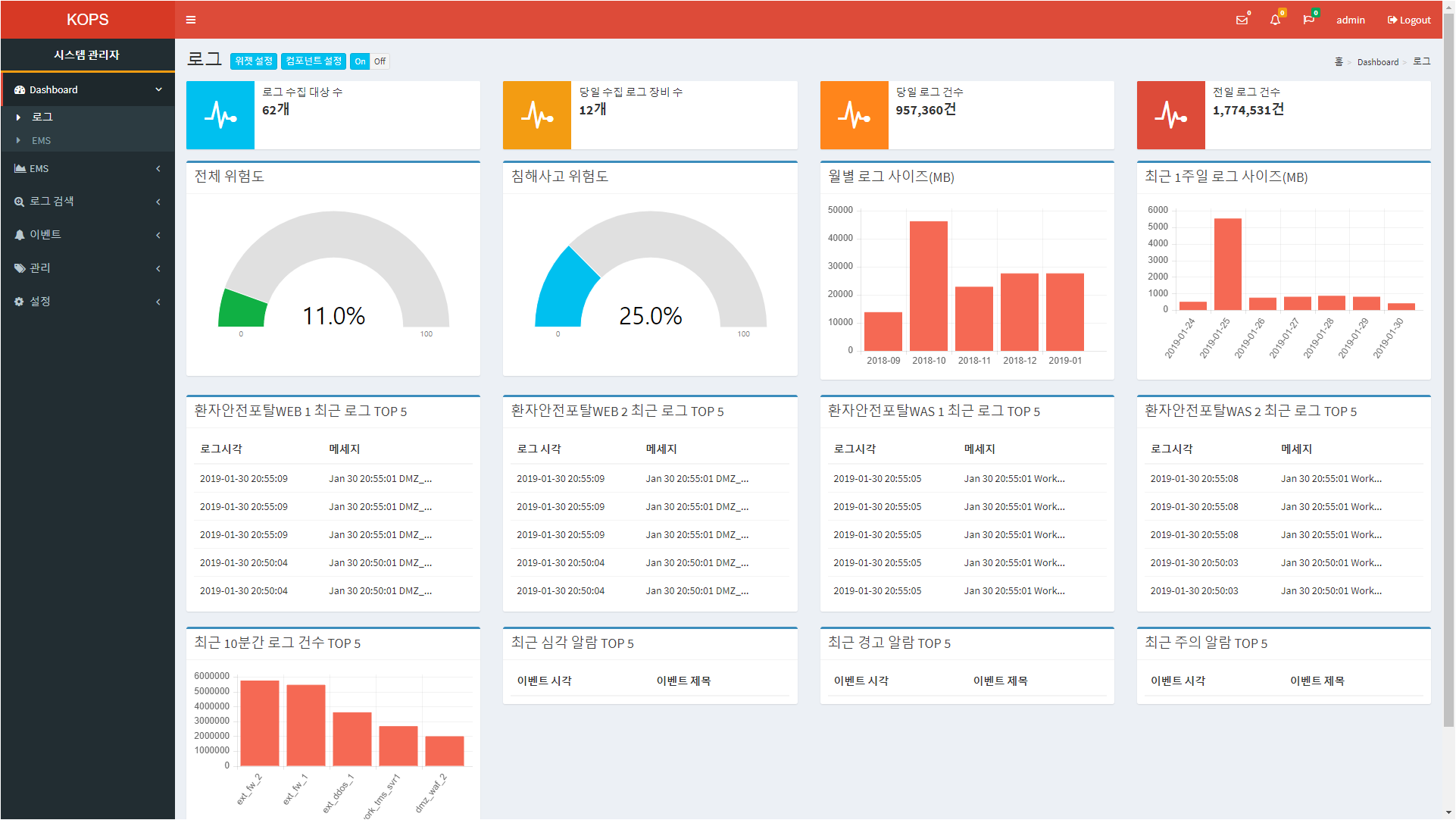Click the flag notifications icon
This screenshot has height=820, width=1456.
pyautogui.click(x=1308, y=20)
